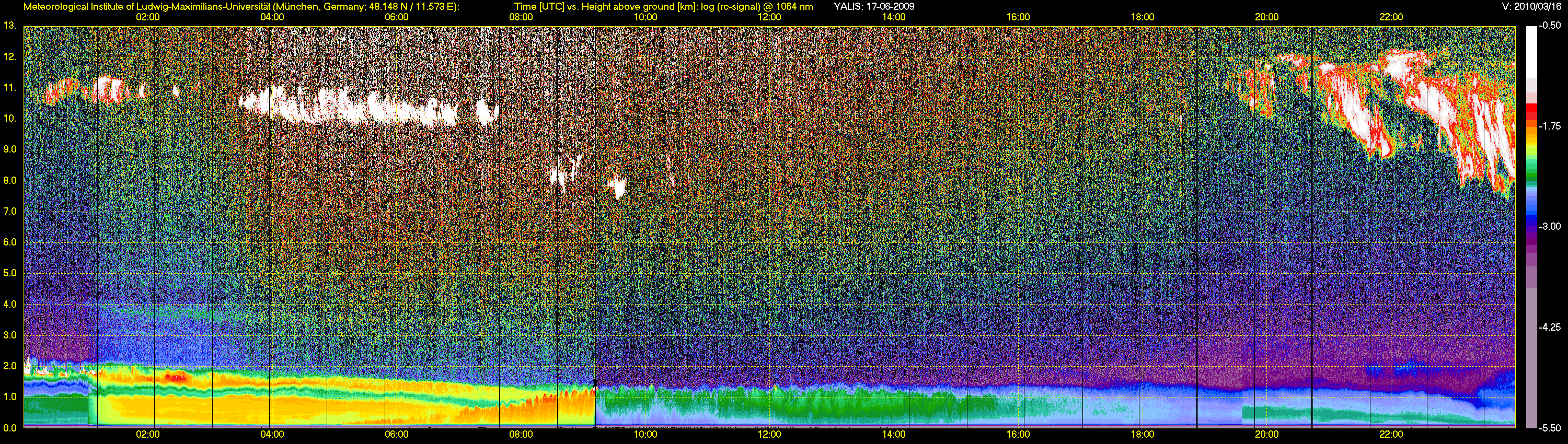Screen dimensions: 1568x444
Task: Select the 08:00 tick label on the bottom axis
Action: [x=521, y=435]
